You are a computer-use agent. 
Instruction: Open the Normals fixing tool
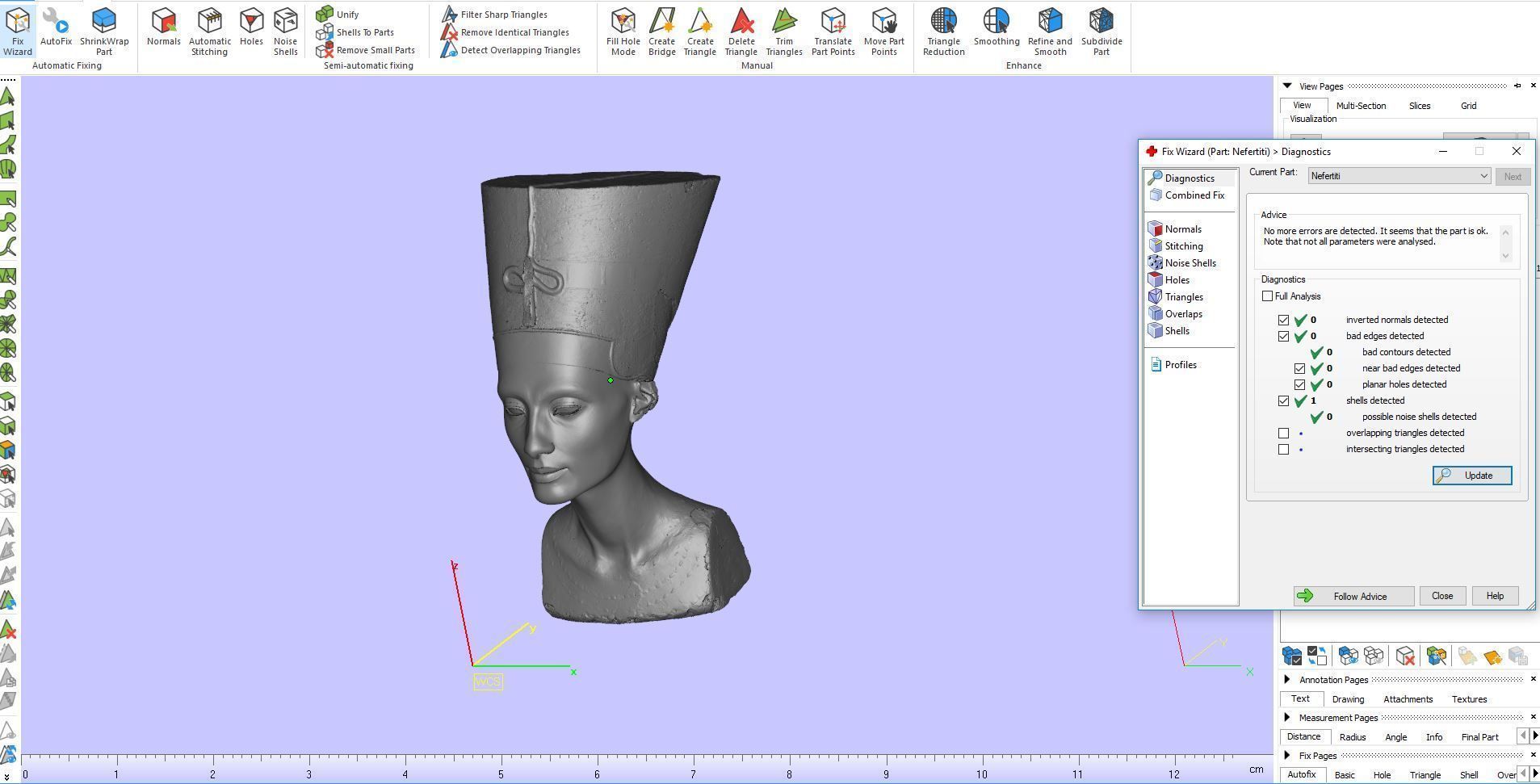(164, 27)
